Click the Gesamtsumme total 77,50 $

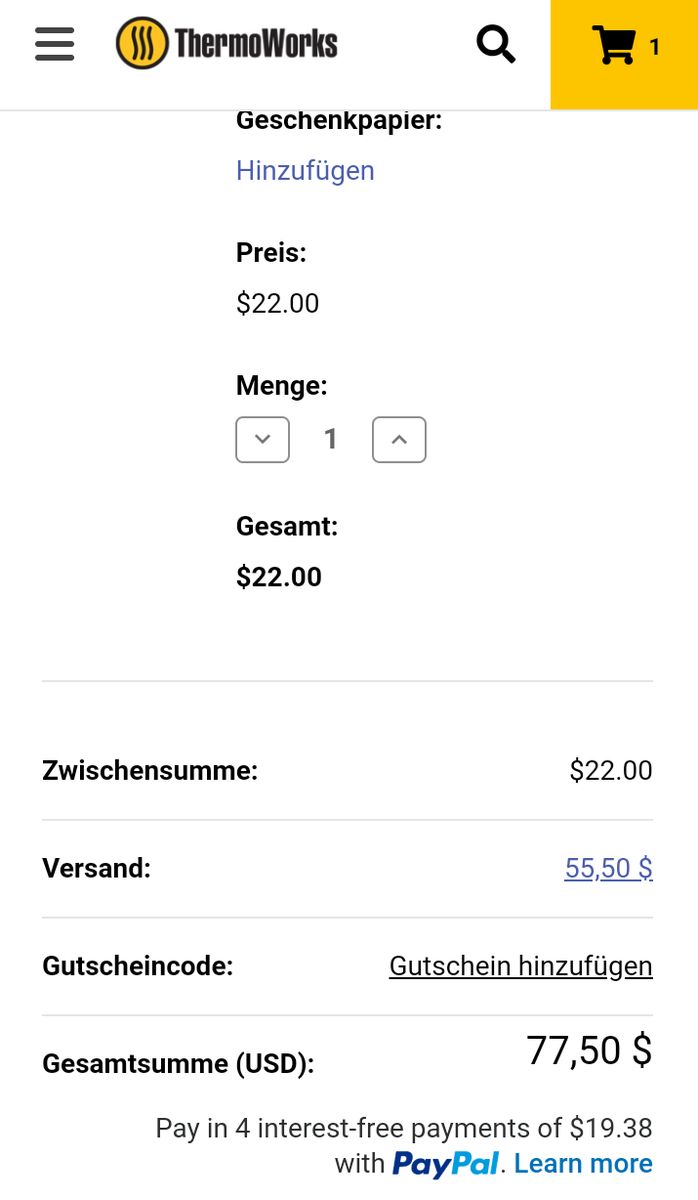[589, 1051]
